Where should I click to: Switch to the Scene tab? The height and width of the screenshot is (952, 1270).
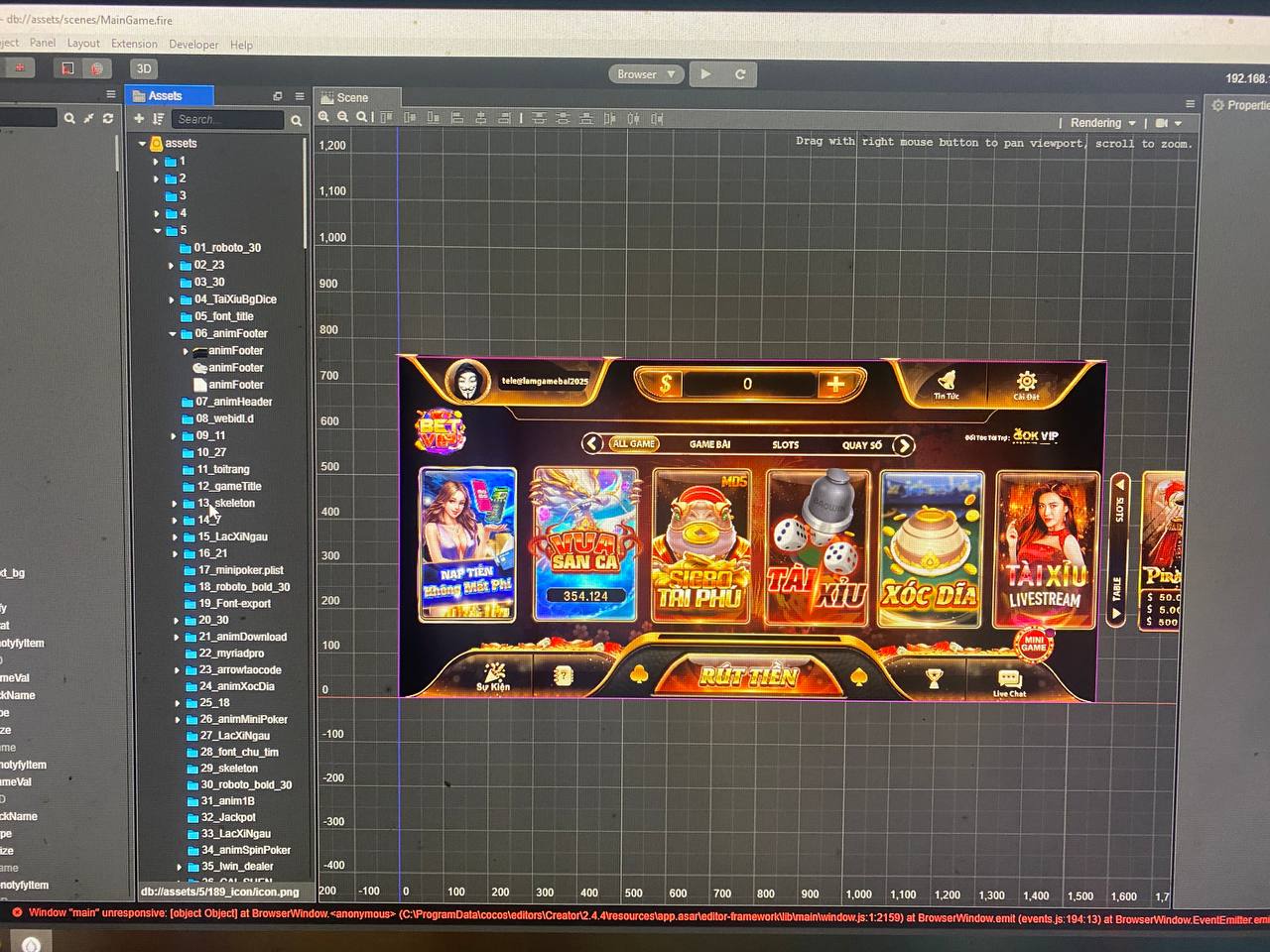click(x=356, y=97)
